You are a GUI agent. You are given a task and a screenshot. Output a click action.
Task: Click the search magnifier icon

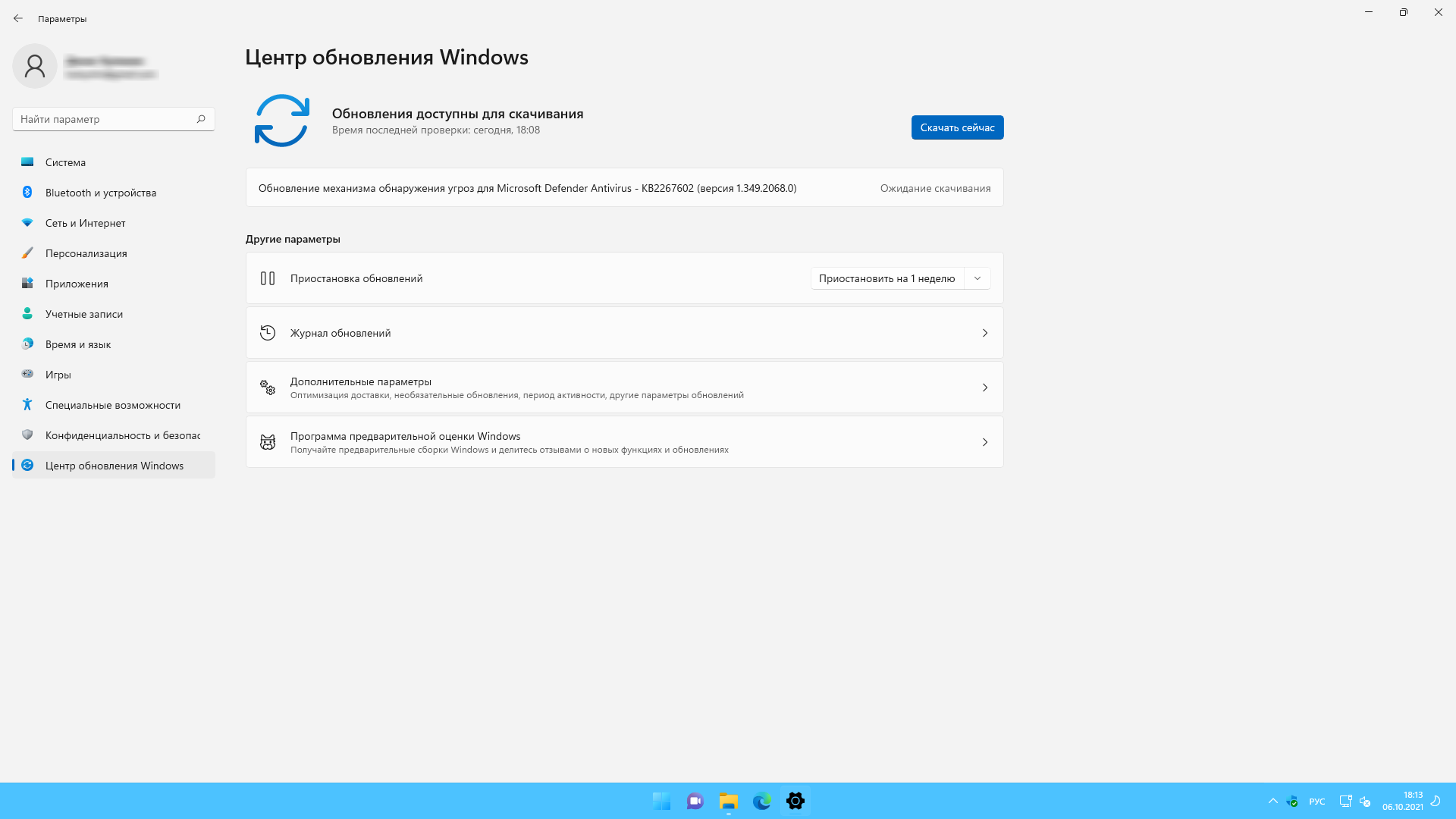pyautogui.click(x=201, y=119)
